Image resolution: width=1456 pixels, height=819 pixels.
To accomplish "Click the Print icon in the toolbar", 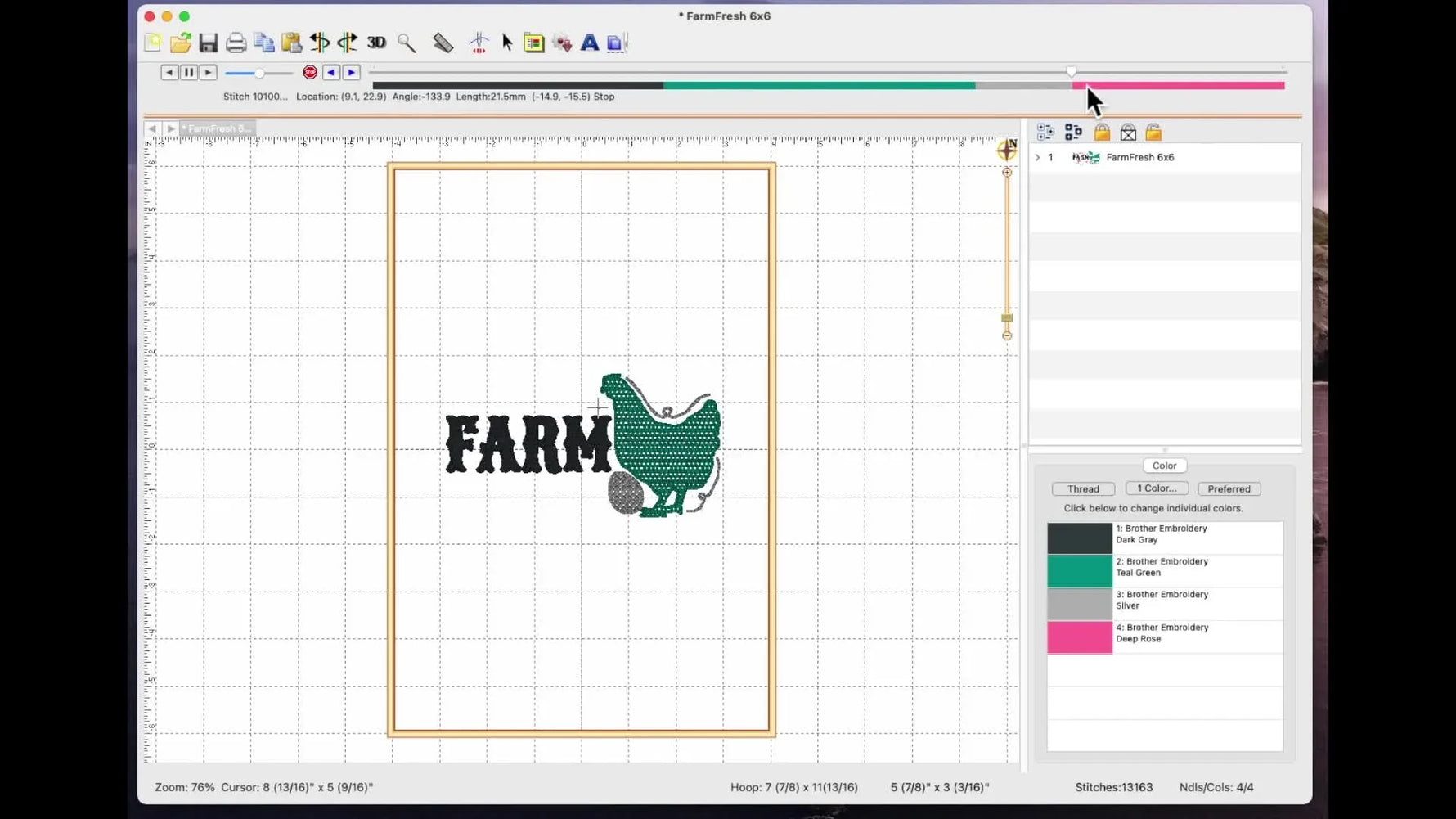I will pyautogui.click(x=236, y=43).
